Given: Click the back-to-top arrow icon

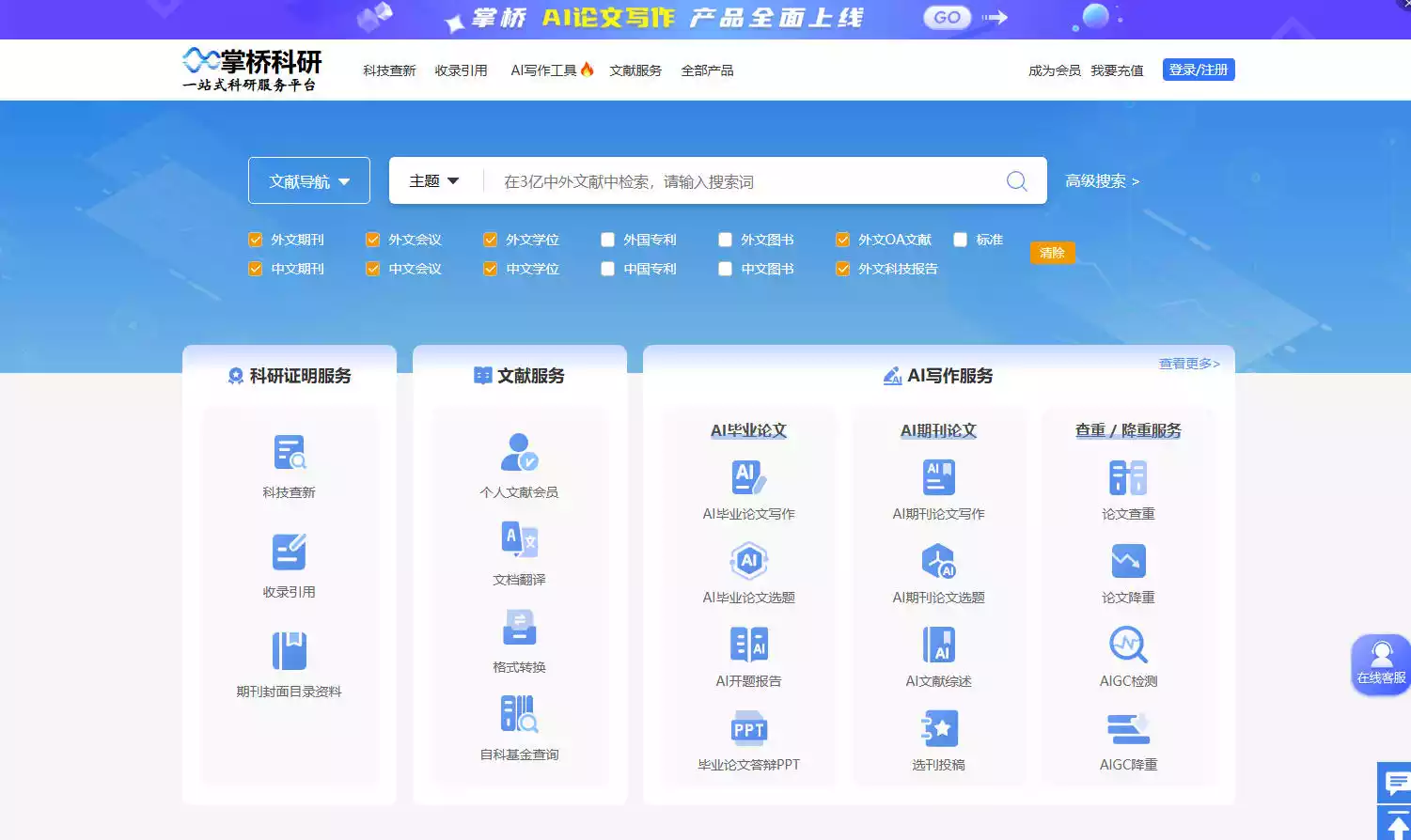Looking at the screenshot, I should tap(1397, 823).
